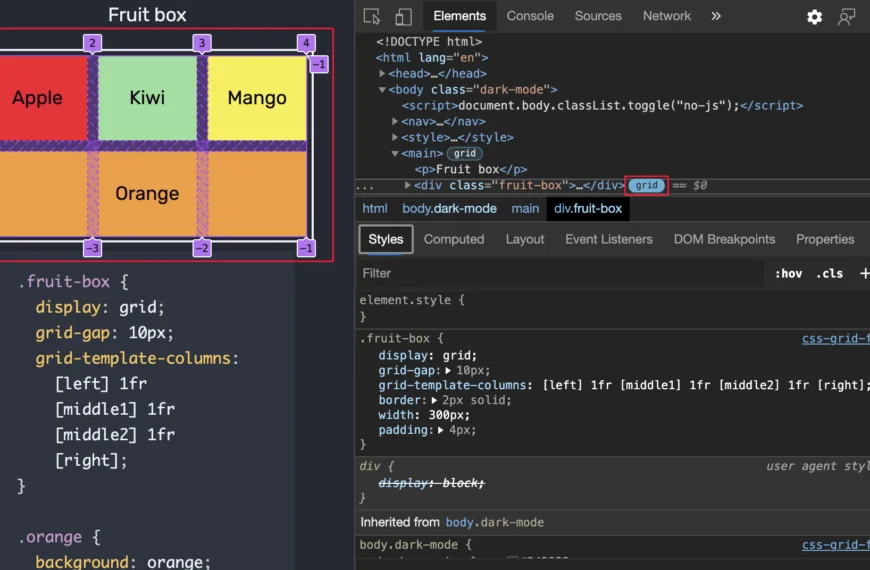Select the <p>Fruit box</p> node
Screen dimensions: 870x570
pos(471,169)
